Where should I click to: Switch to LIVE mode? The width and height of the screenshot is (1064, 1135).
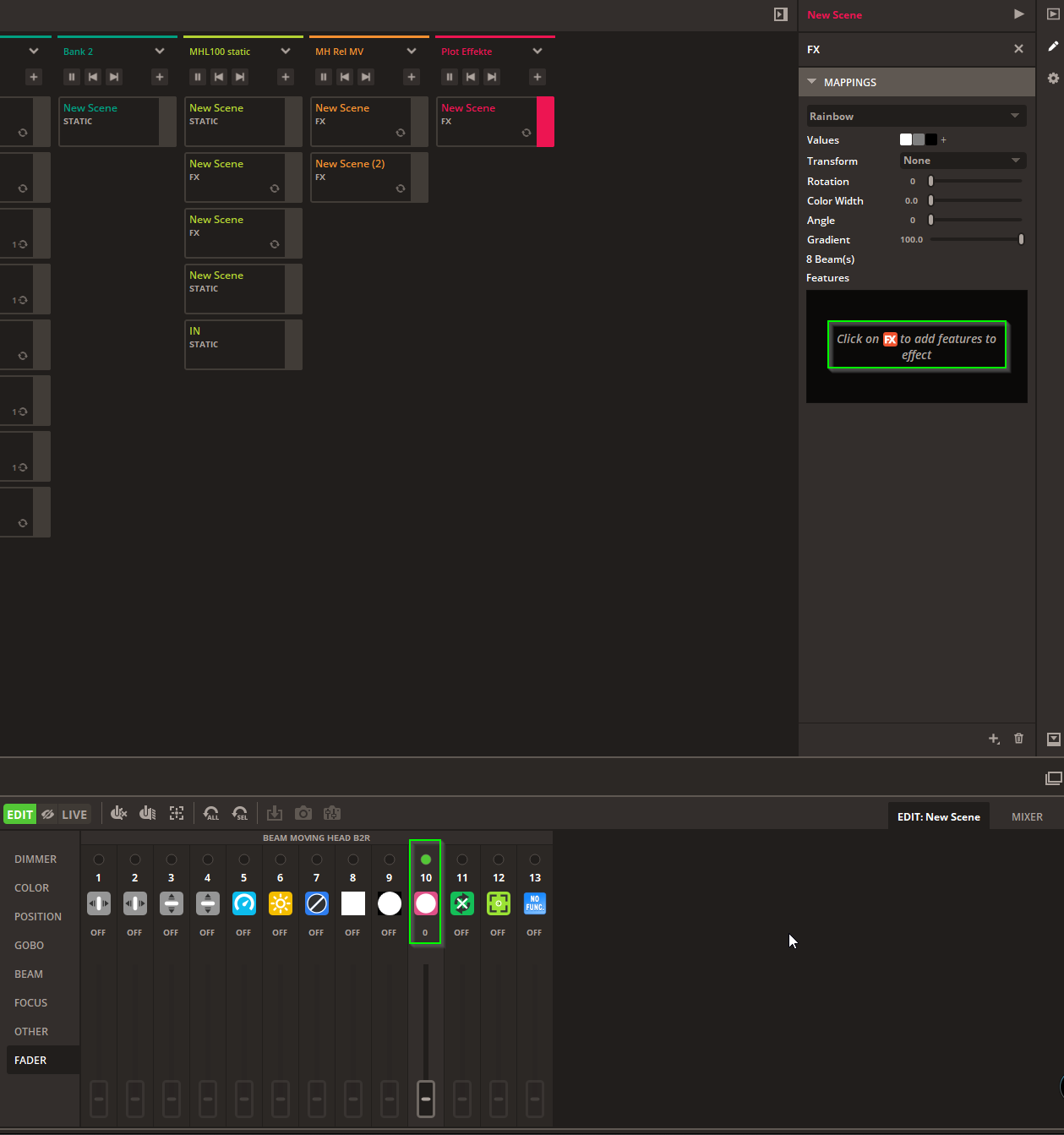(x=74, y=815)
